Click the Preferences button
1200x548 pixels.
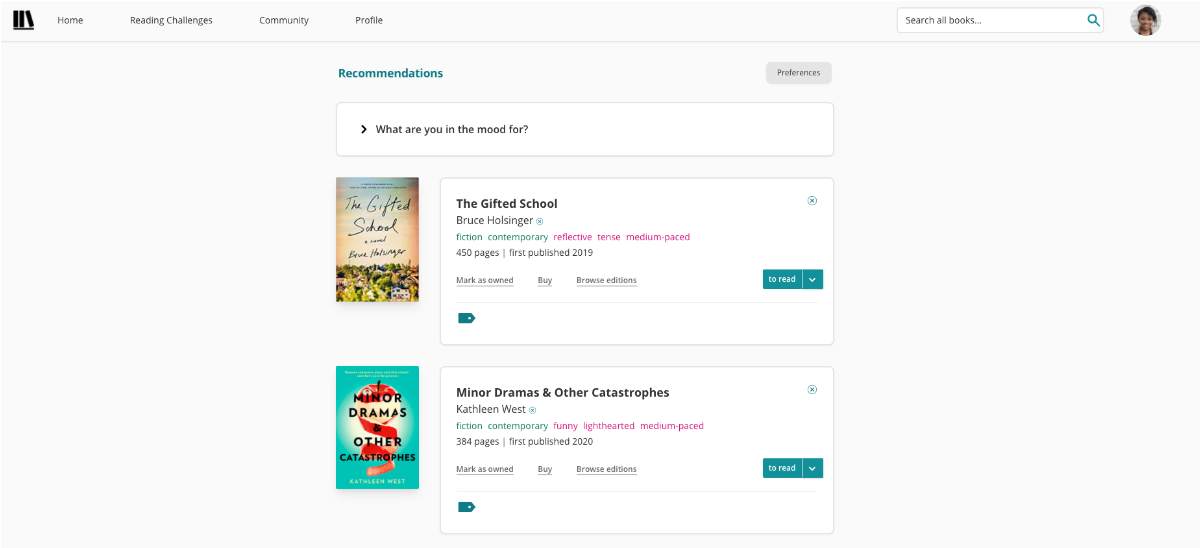point(799,73)
